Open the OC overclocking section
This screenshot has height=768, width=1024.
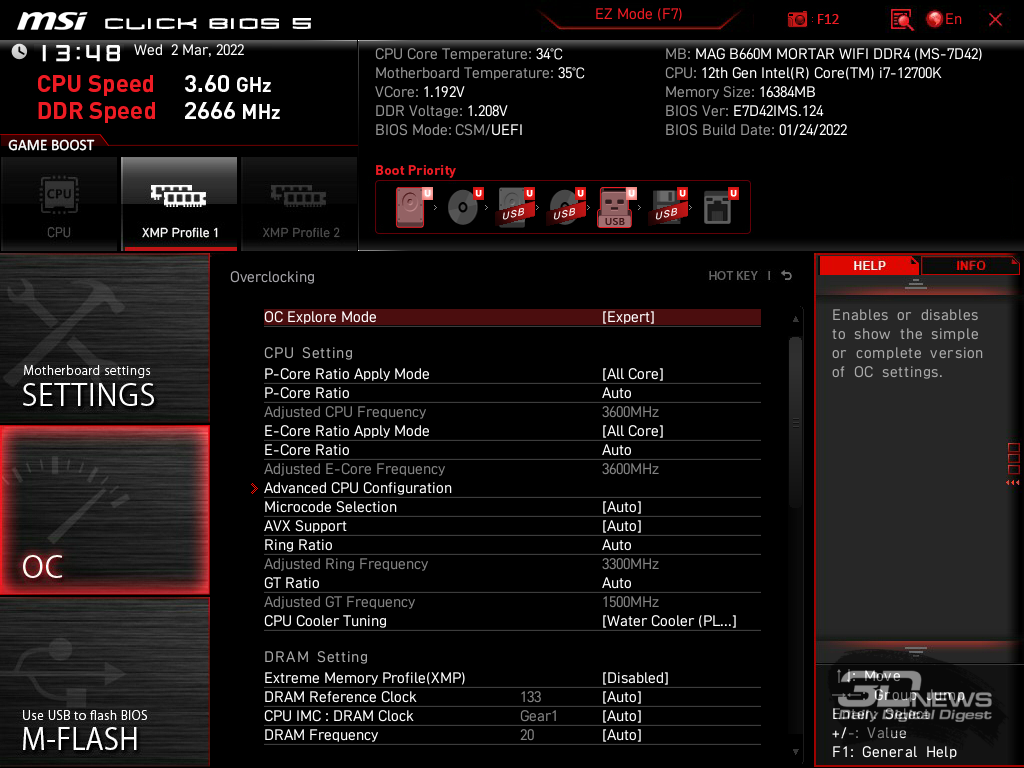click(104, 510)
